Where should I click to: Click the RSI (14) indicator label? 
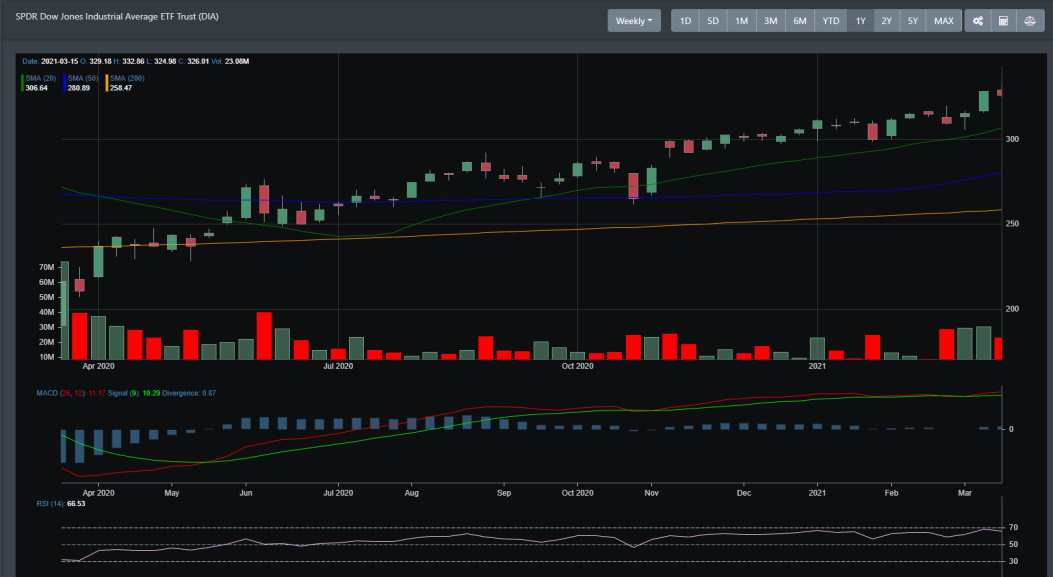50,503
